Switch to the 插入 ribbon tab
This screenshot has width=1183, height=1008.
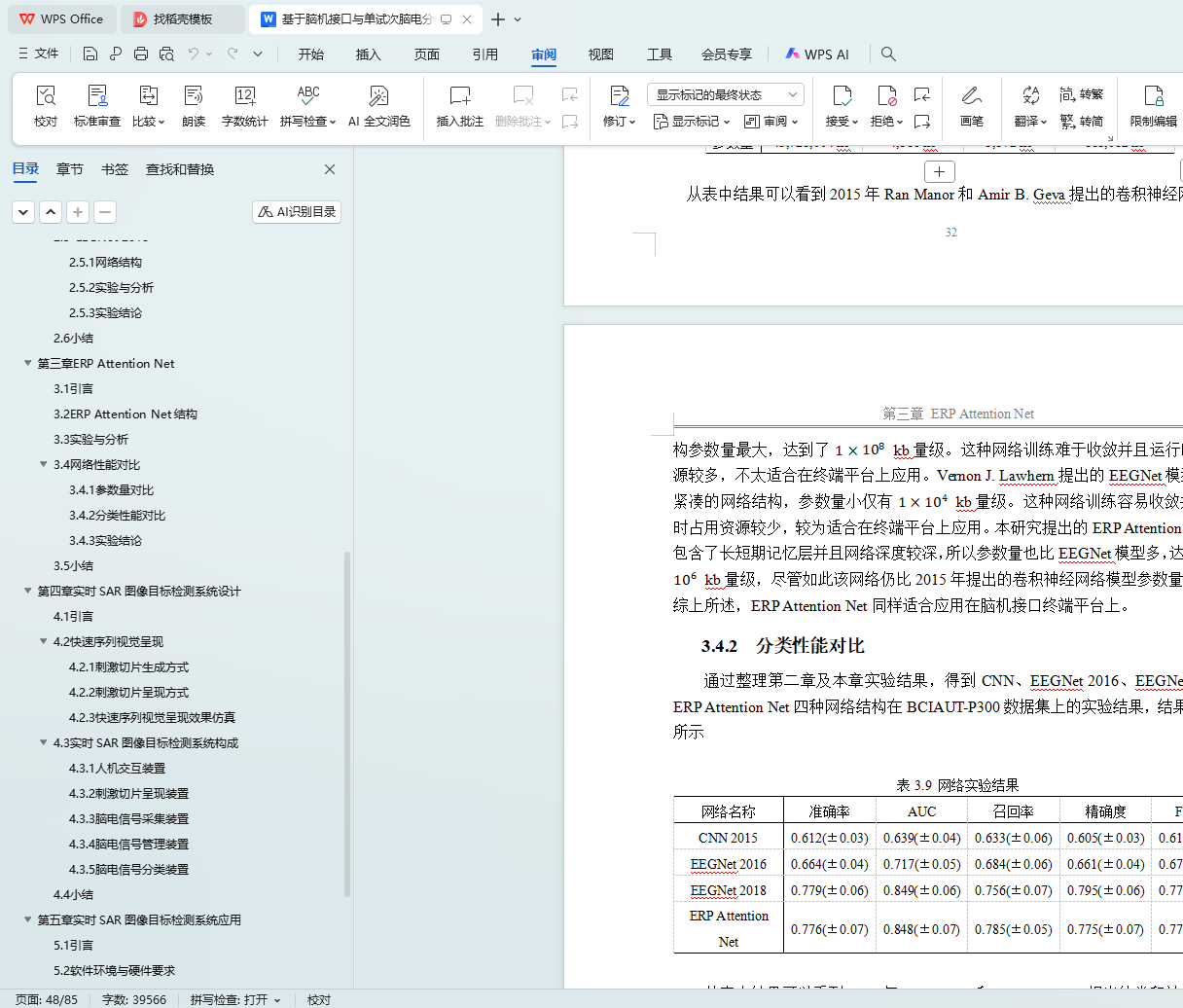point(369,54)
